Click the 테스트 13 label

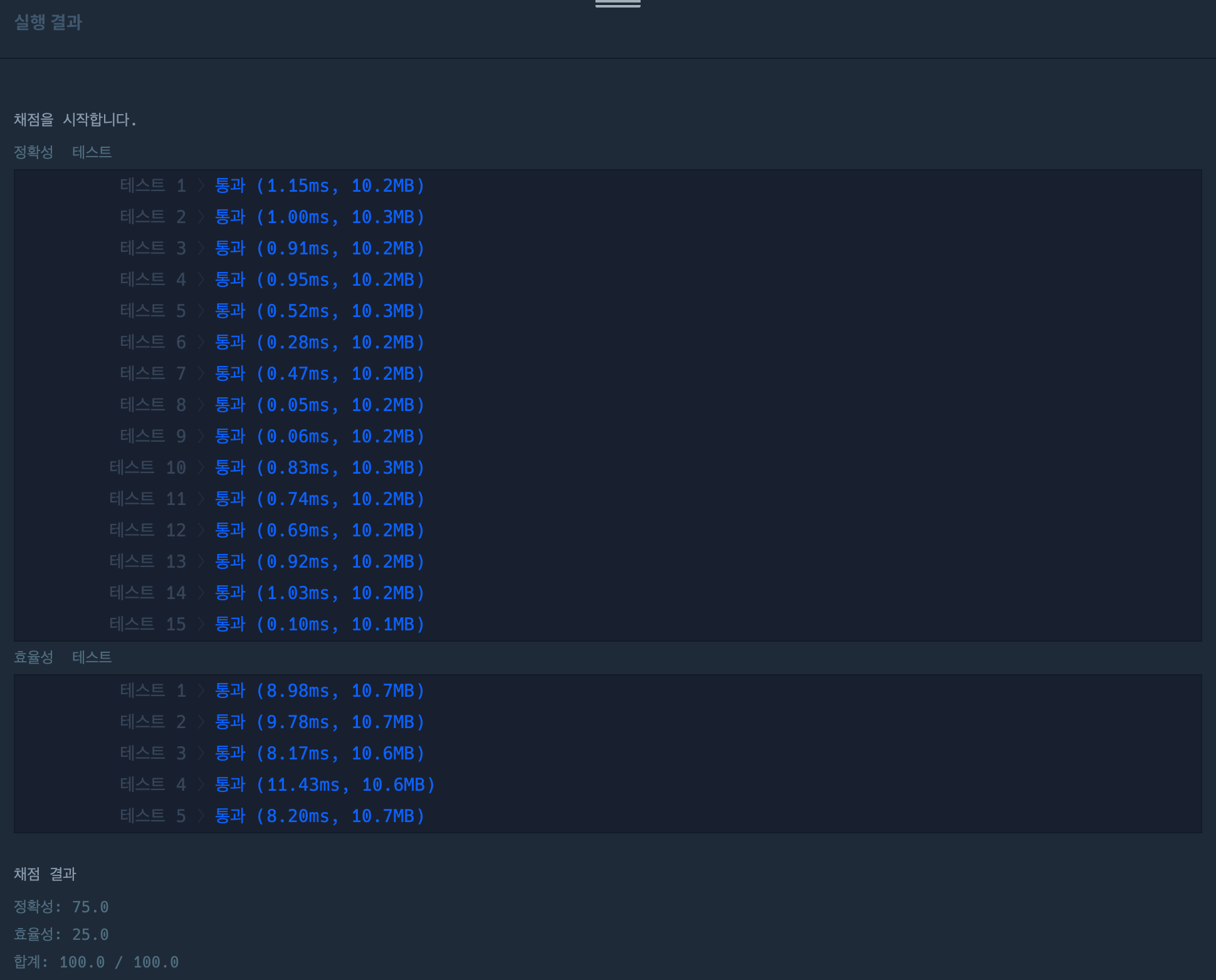[x=147, y=561]
